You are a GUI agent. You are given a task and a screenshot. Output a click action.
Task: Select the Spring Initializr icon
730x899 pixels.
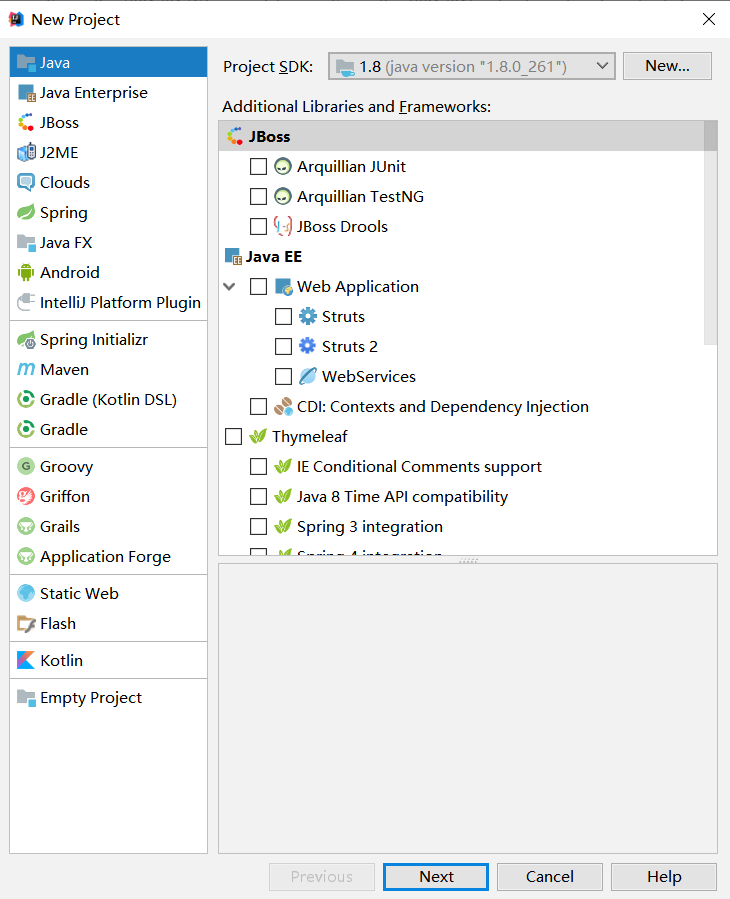coord(26,340)
